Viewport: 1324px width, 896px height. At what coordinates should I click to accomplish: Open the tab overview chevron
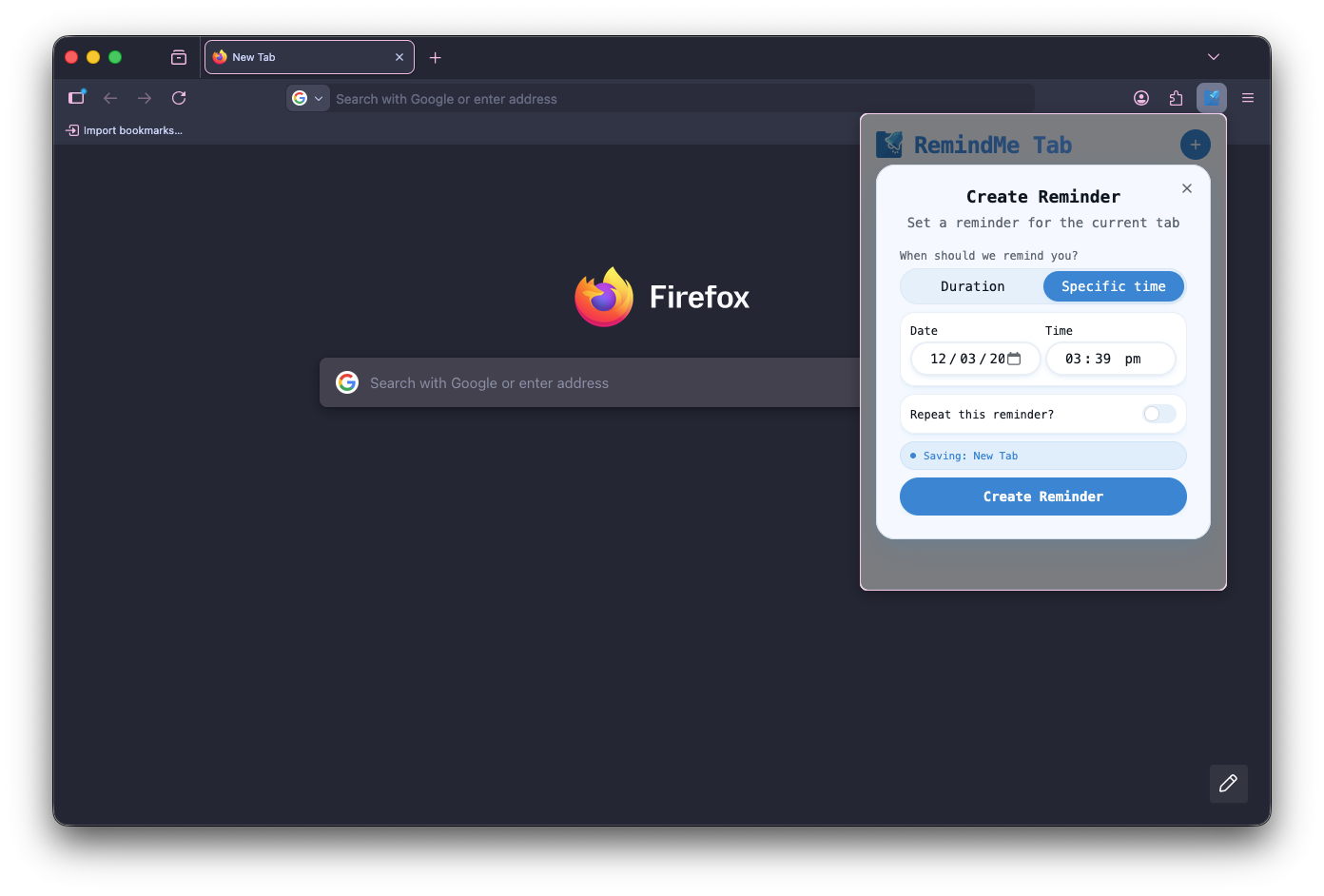click(1213, 56)
